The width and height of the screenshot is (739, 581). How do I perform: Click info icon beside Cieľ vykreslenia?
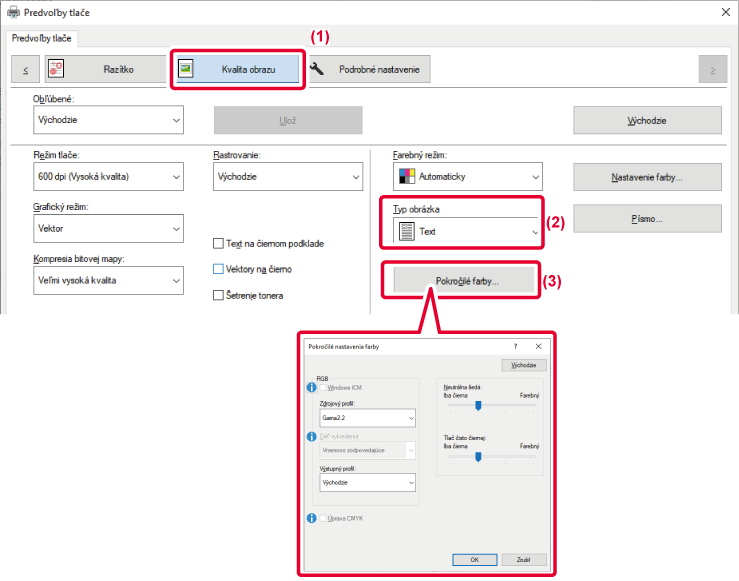pyautogui.click(x=311, y=437)
